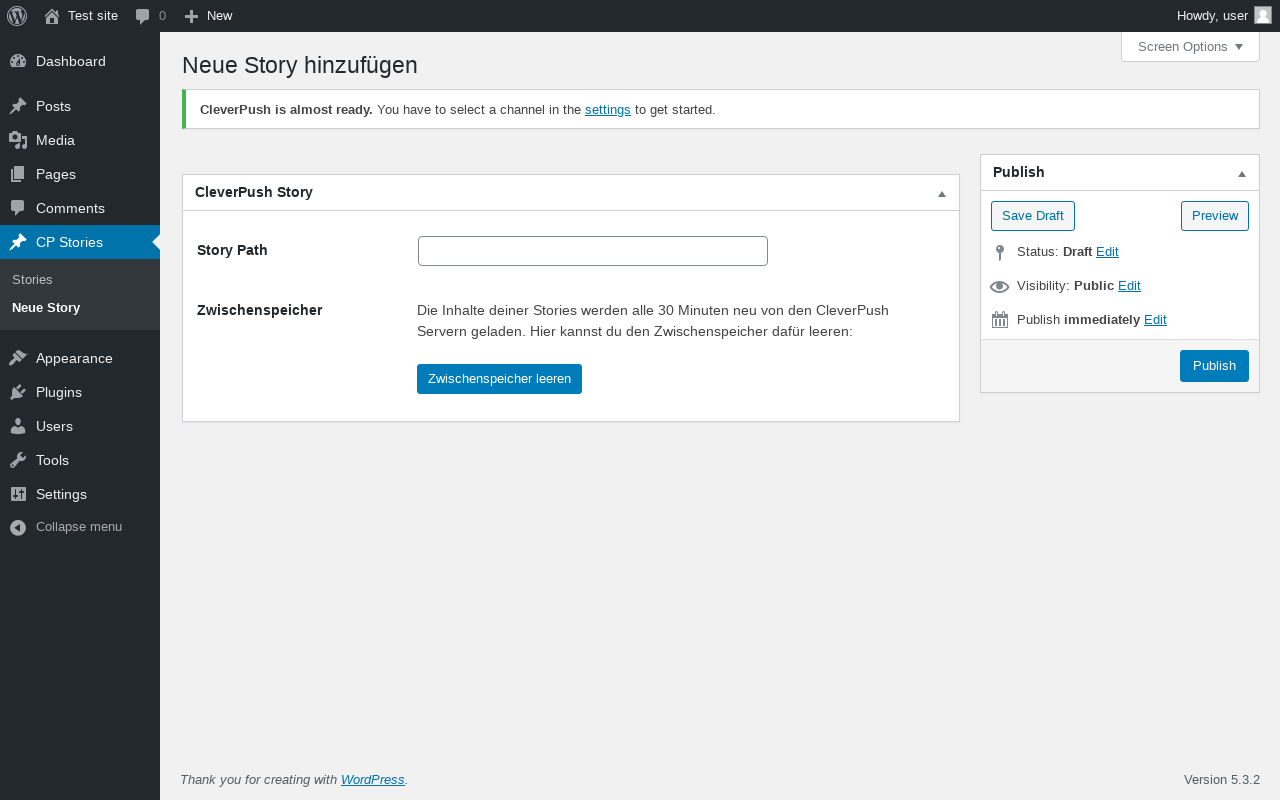Viewport: 1280px width, 800px height.
Task: Click the Story Path text field
Action: (593, 251)
